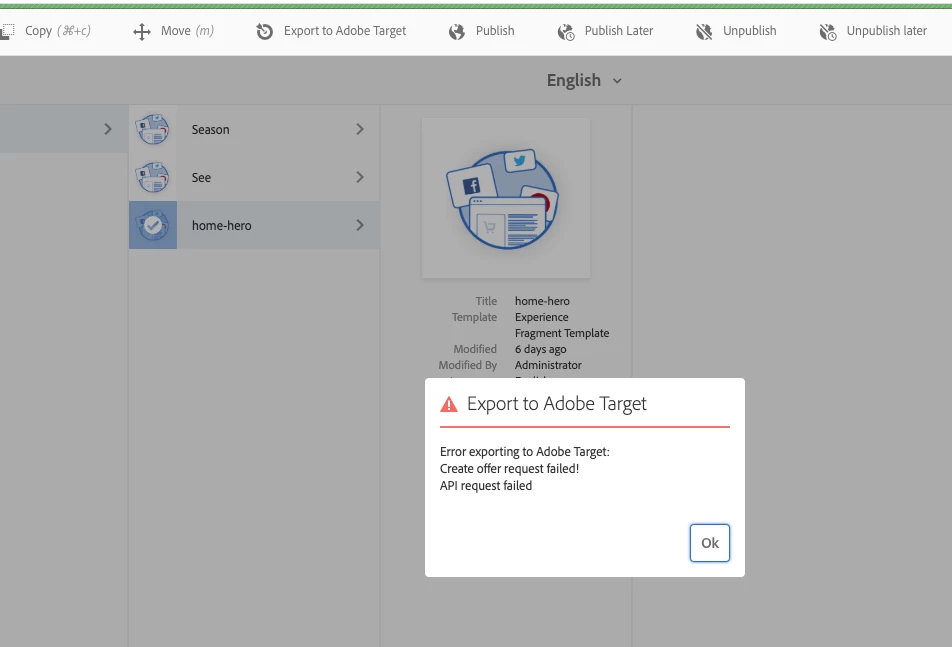Expand the home-hero row chevron
This screenshot has height=647, width=952.
pyautogui.click(x=360, y=225)
